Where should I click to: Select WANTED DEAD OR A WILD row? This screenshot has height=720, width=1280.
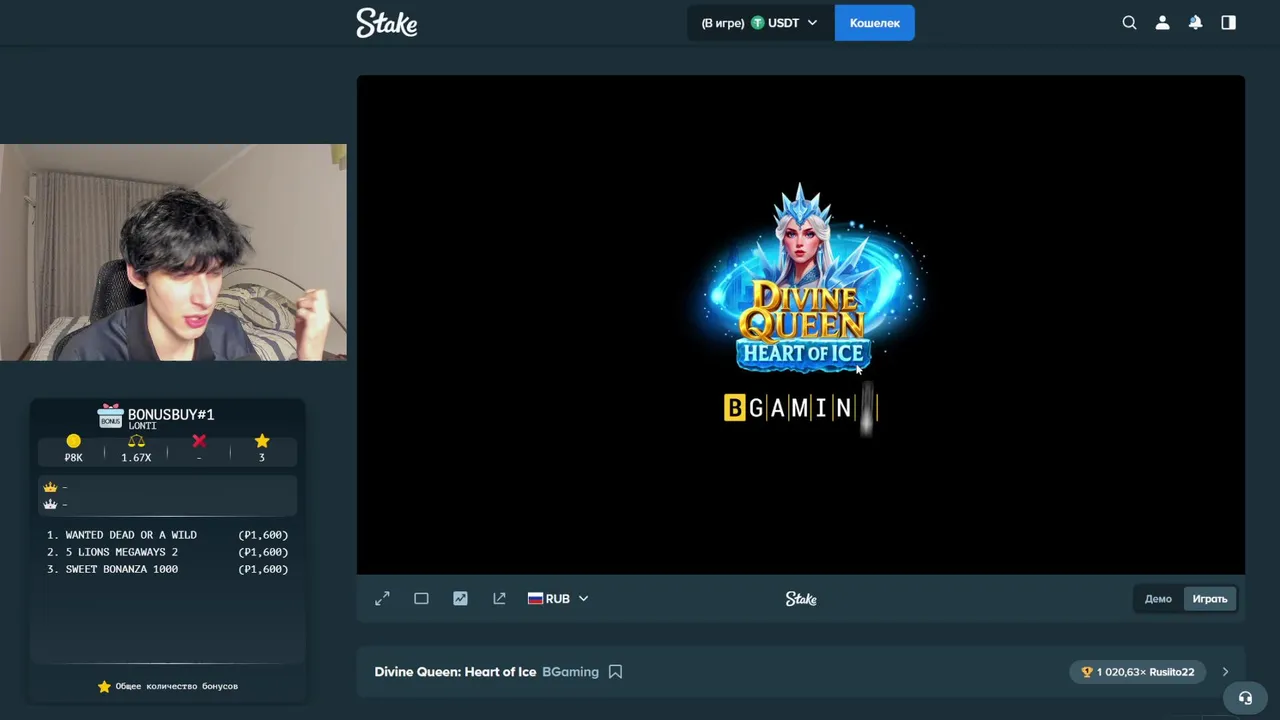click(x=167, y=535)
